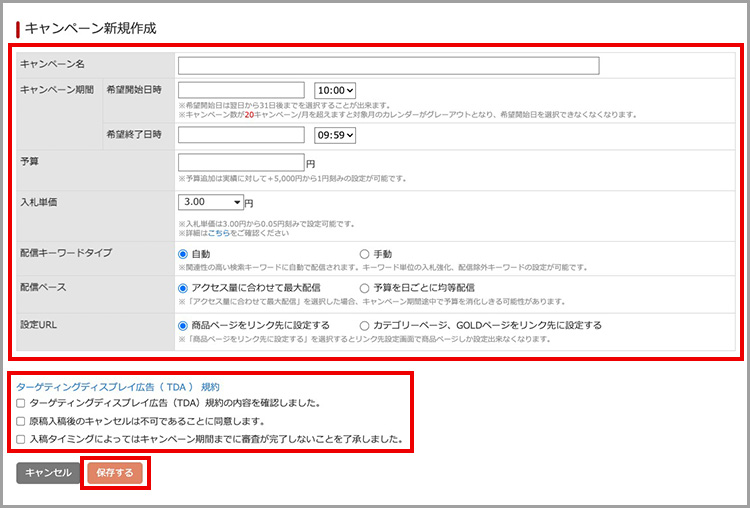Select the 自動 keyword type radio button
This screenshot has height=508, width=750.
click(x=183, y=255)
